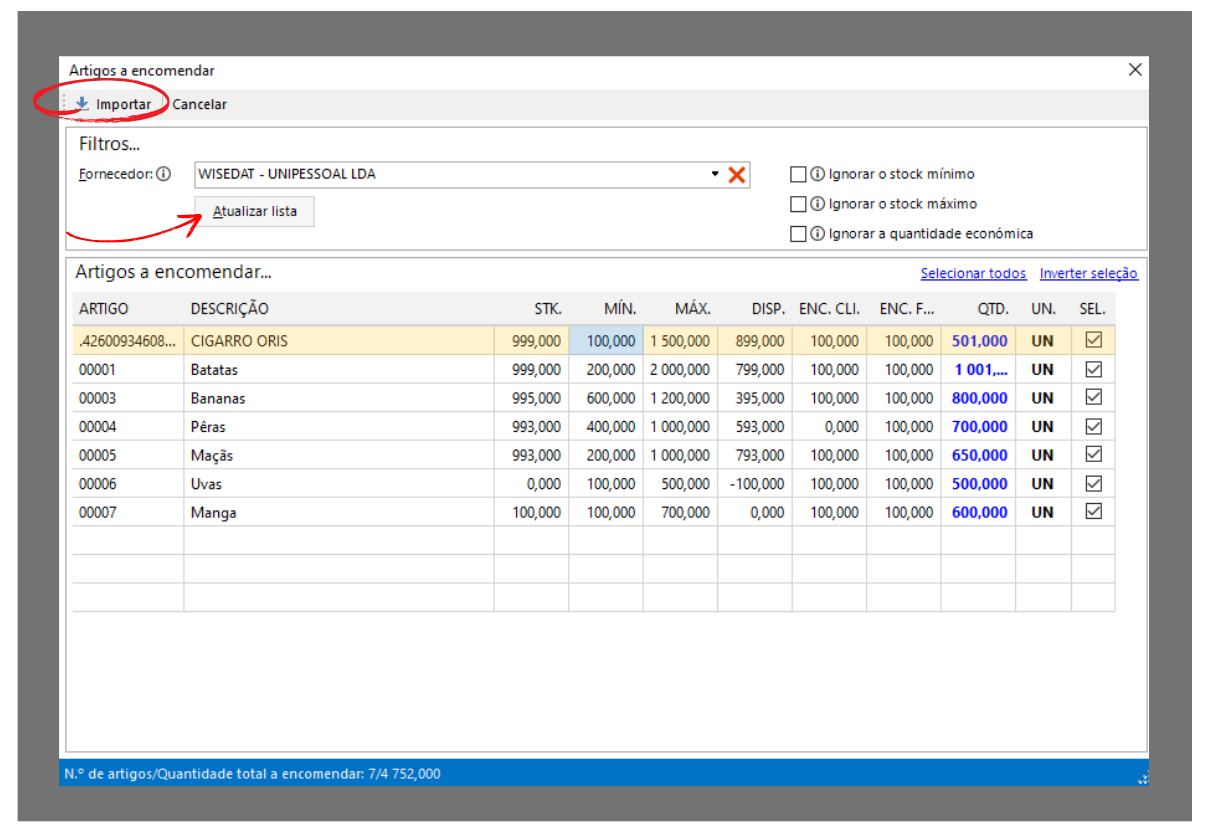Sort by the ARTIGO column header
Viewport: 1208px width, 834px height.
[128, 309]
